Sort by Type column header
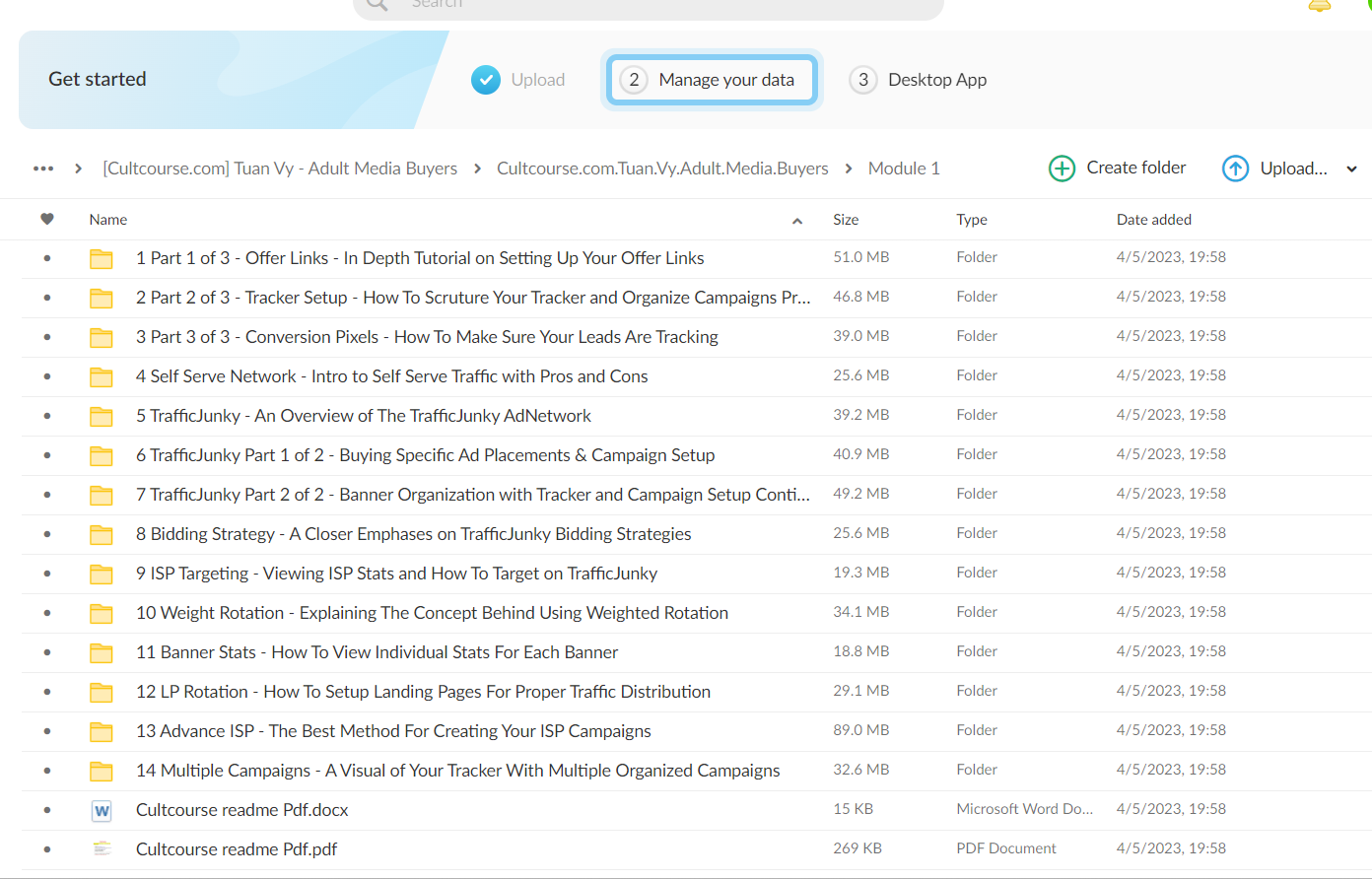This screenshot has width=1372, height=879. coord(972,220)
